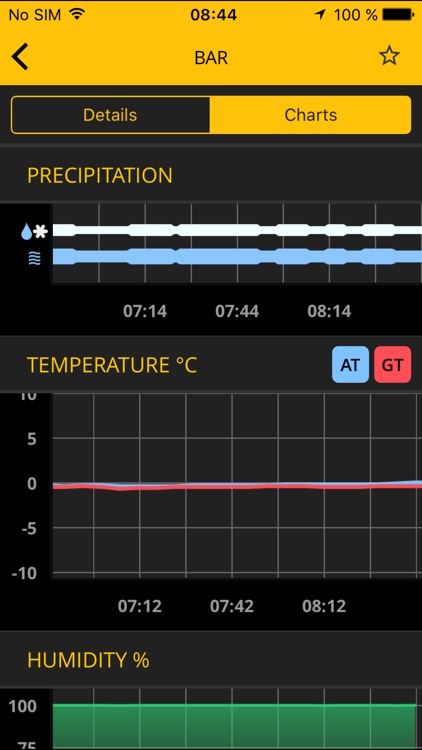
Task: Tap the green humidity chart area
Action: coord(234,727)
